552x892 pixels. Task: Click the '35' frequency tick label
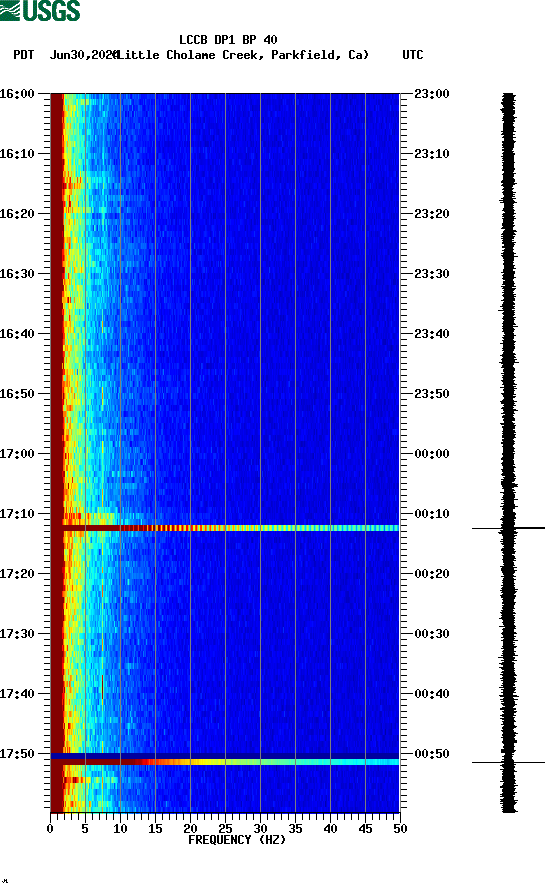(x=295, y=829)
